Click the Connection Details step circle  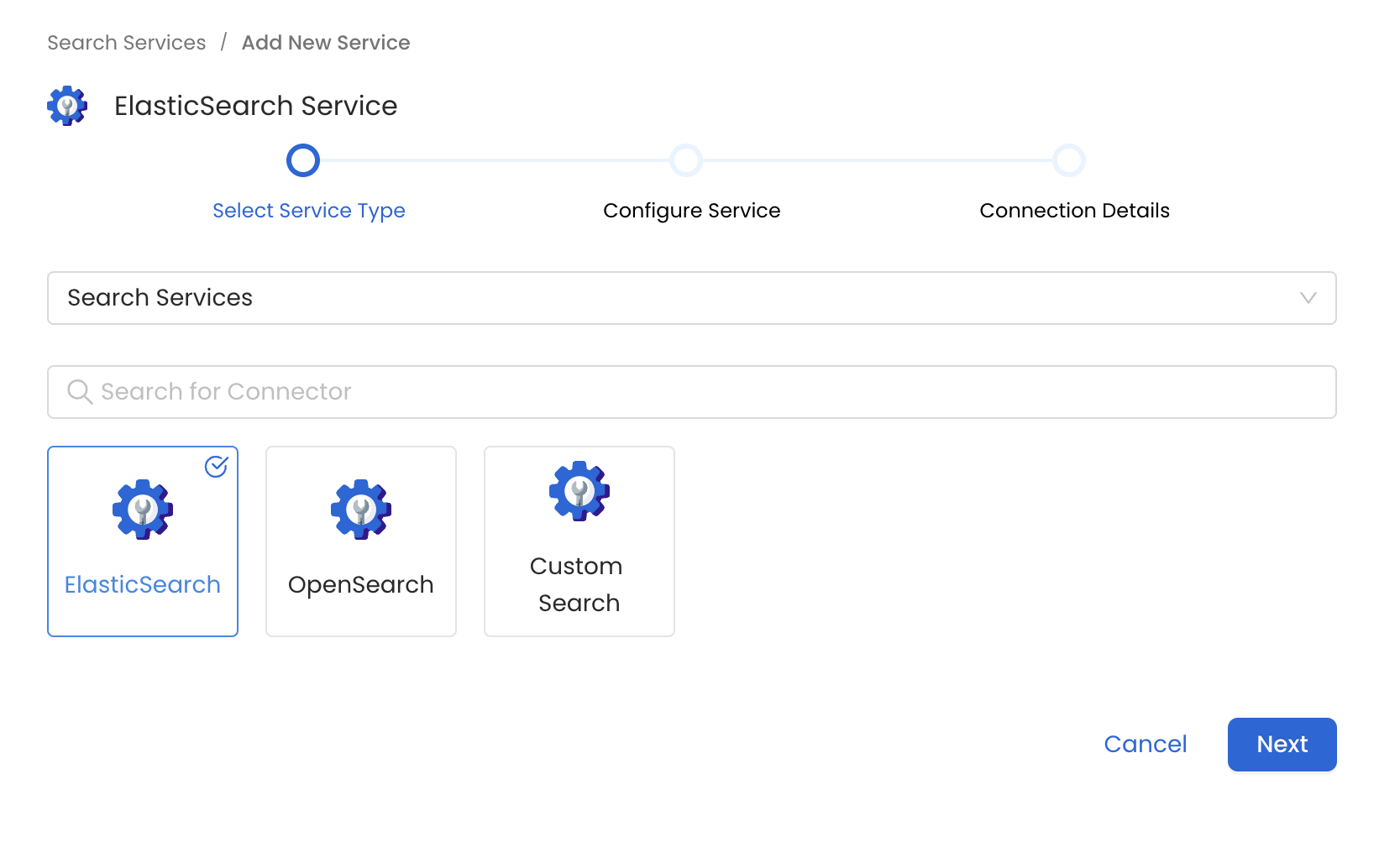[x=1068, y=159]
